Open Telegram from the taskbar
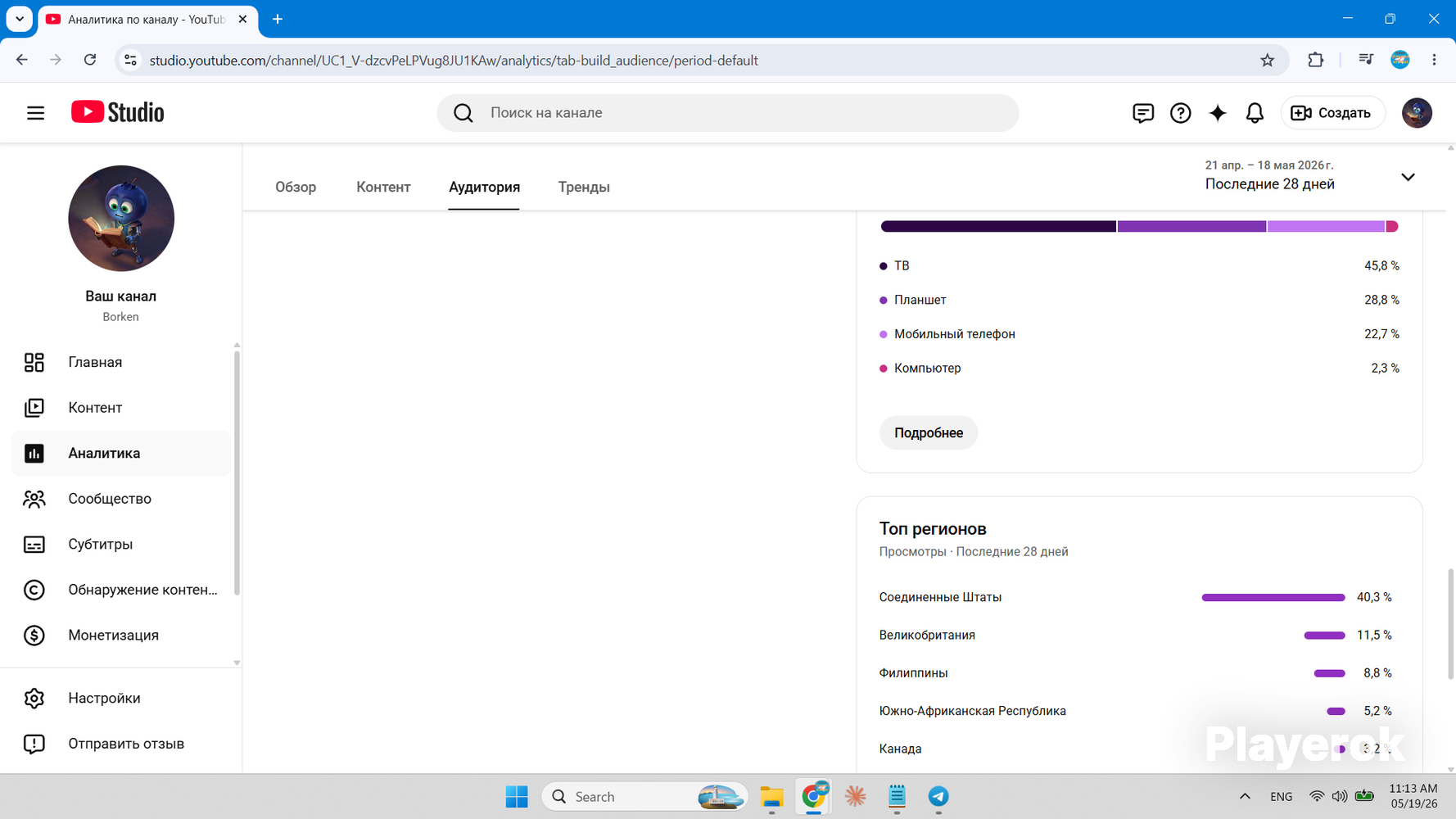This screenshot has height=819, width=1456. (938, 797)
